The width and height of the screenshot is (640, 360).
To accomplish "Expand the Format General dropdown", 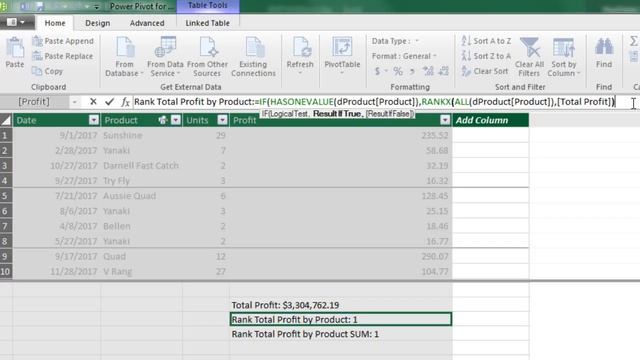I will pyautogui.click(x=435, y=56).
